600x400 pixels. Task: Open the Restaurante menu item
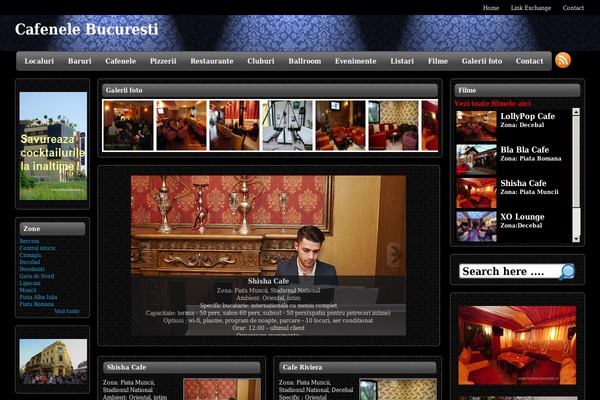[212, 61]
